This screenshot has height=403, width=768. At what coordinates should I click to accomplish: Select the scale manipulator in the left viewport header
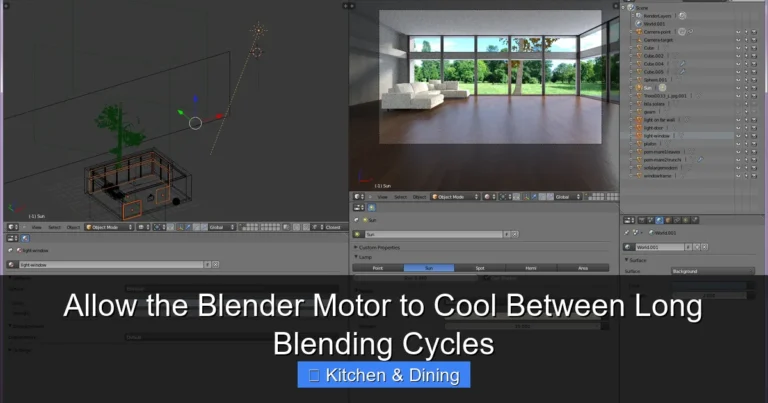(x=205, y=227)
